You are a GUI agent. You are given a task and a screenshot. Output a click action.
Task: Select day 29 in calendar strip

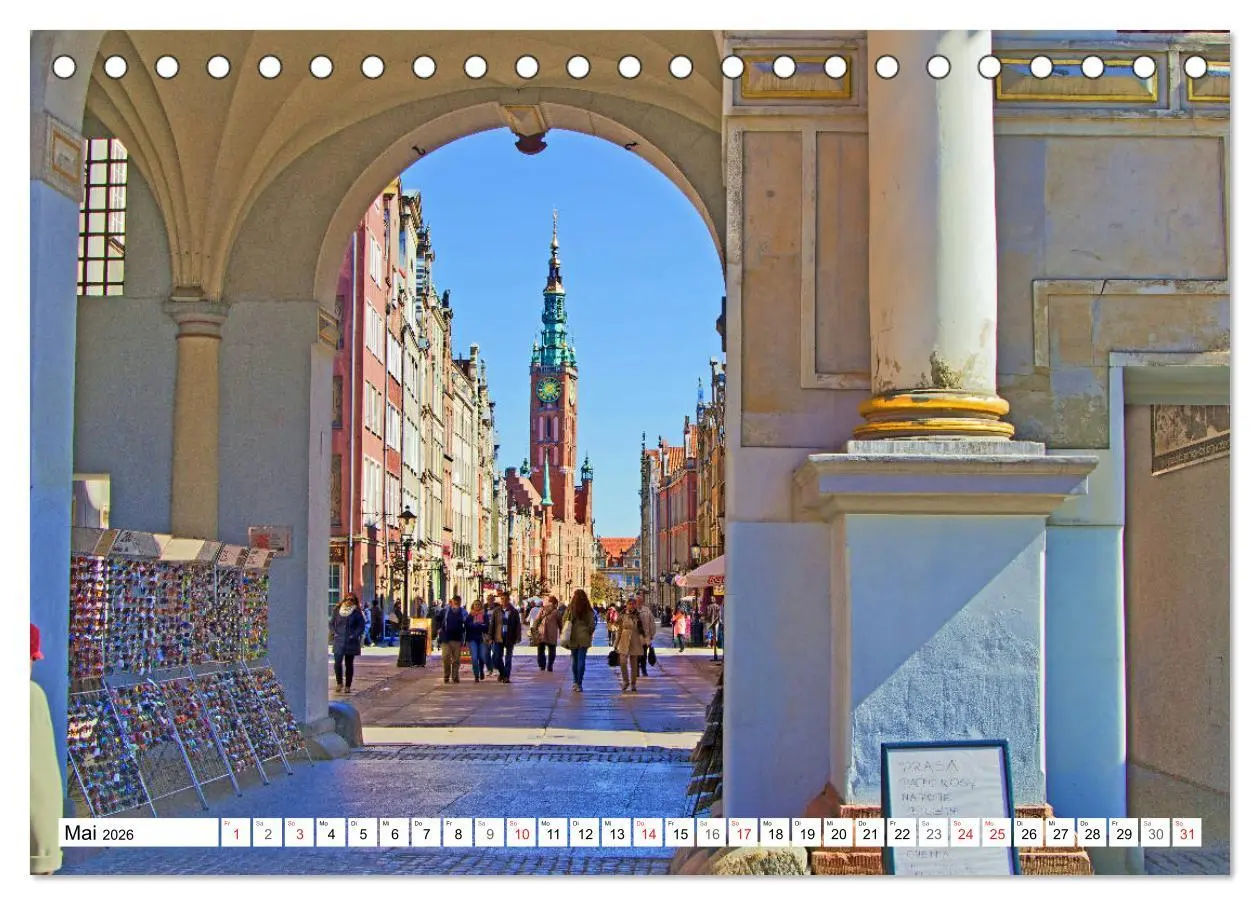click(1124, 833)
